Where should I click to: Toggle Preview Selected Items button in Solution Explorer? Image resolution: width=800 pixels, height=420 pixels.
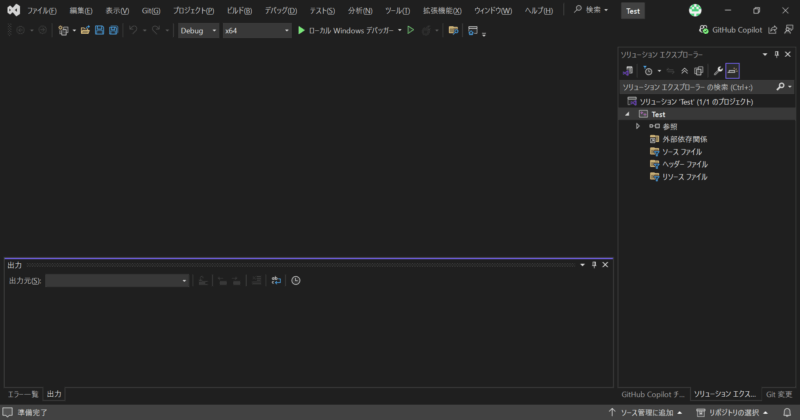[x=733, y=71]
